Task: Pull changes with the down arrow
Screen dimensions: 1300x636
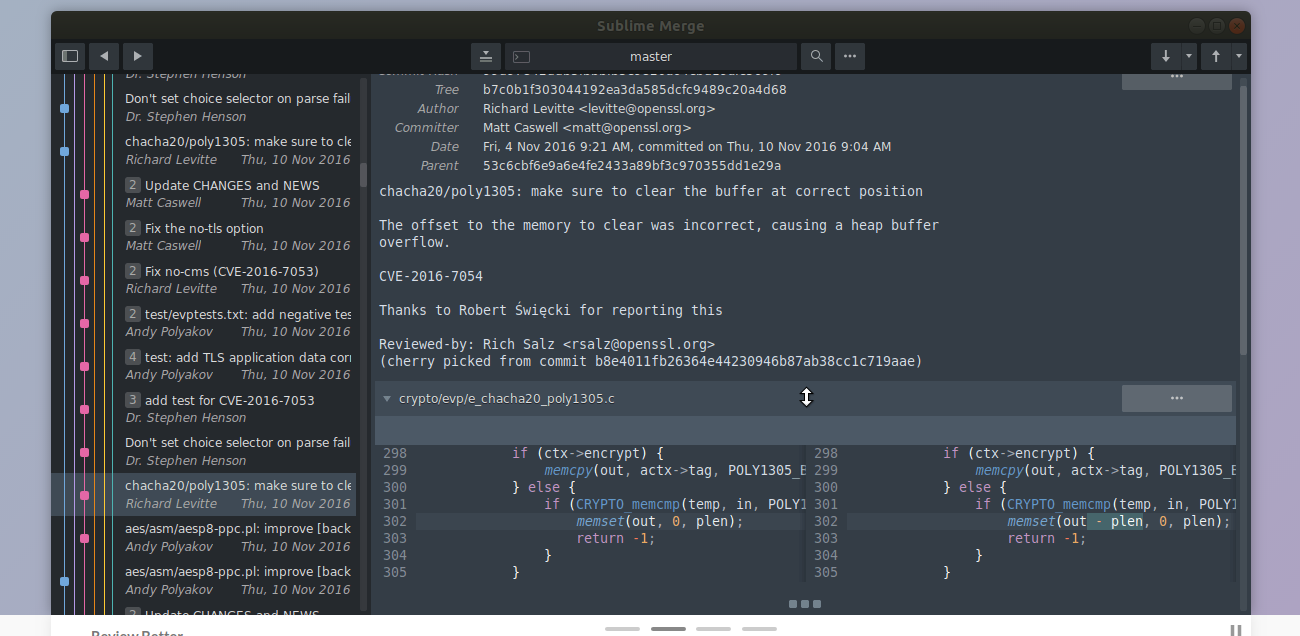Action: pos(1166,56)
